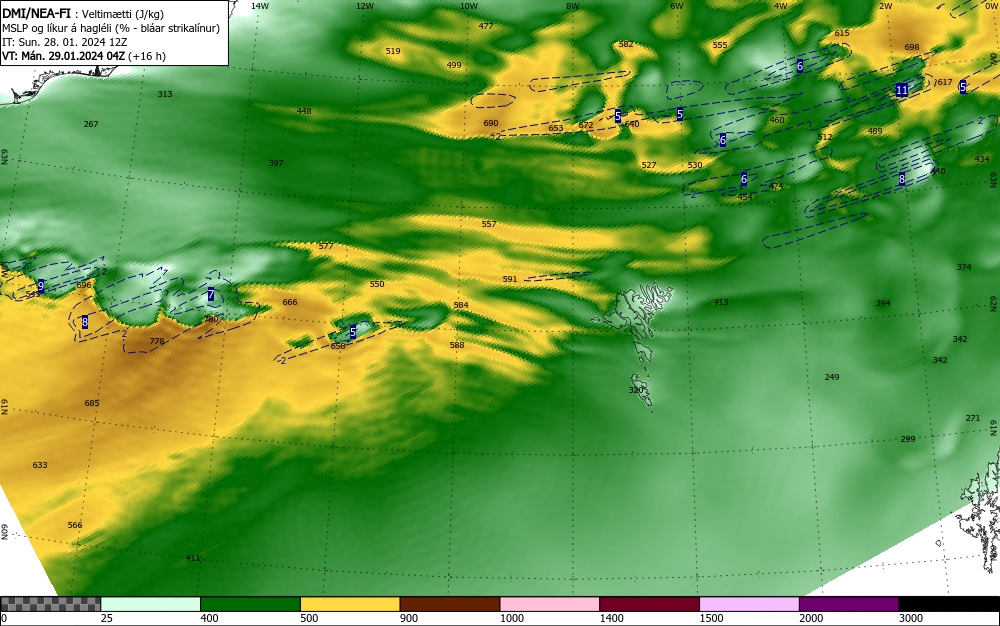Click the 519 CAPE value
This screenshot has width=1000, height=626.
point(393,51)
